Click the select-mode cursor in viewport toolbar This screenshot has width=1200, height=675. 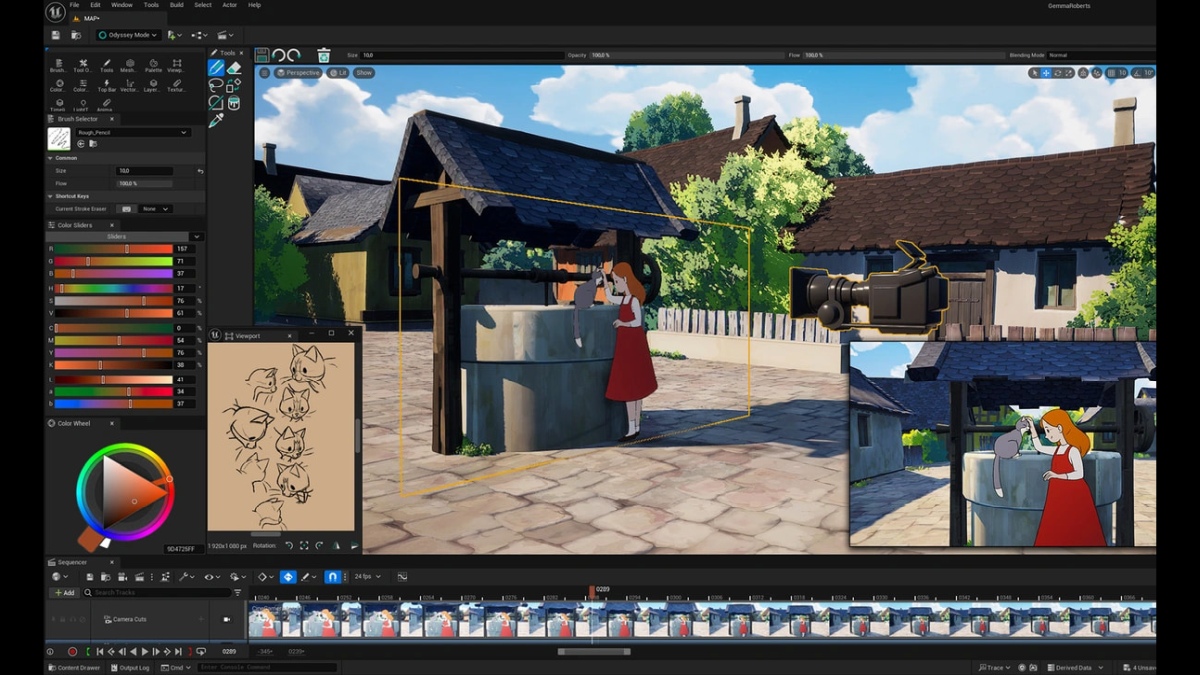(1035, 73)
